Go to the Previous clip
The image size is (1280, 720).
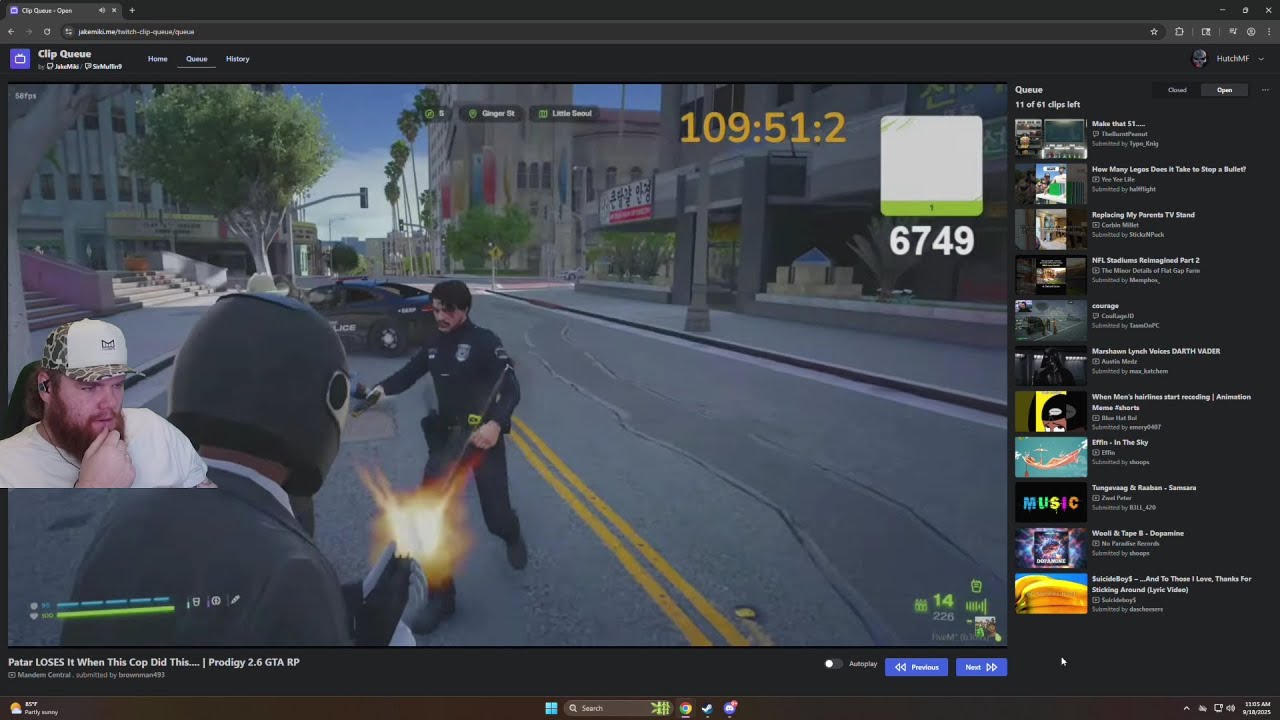[916, 667]
